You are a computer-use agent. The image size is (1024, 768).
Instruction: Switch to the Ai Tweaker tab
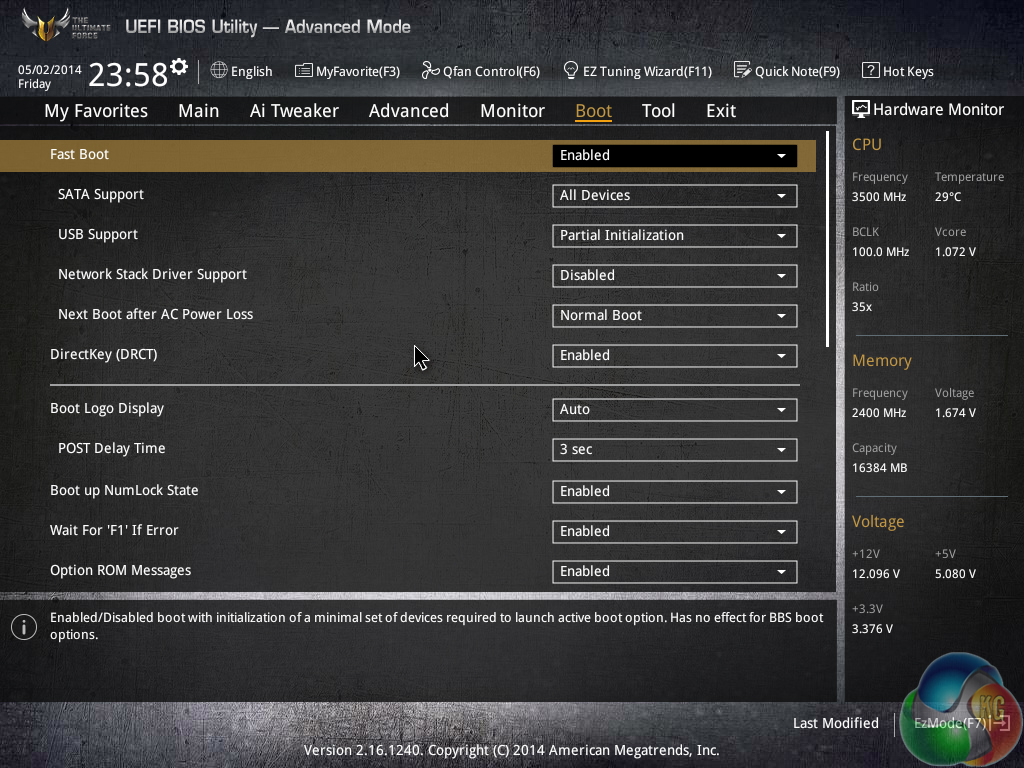(x=294, y=111)
